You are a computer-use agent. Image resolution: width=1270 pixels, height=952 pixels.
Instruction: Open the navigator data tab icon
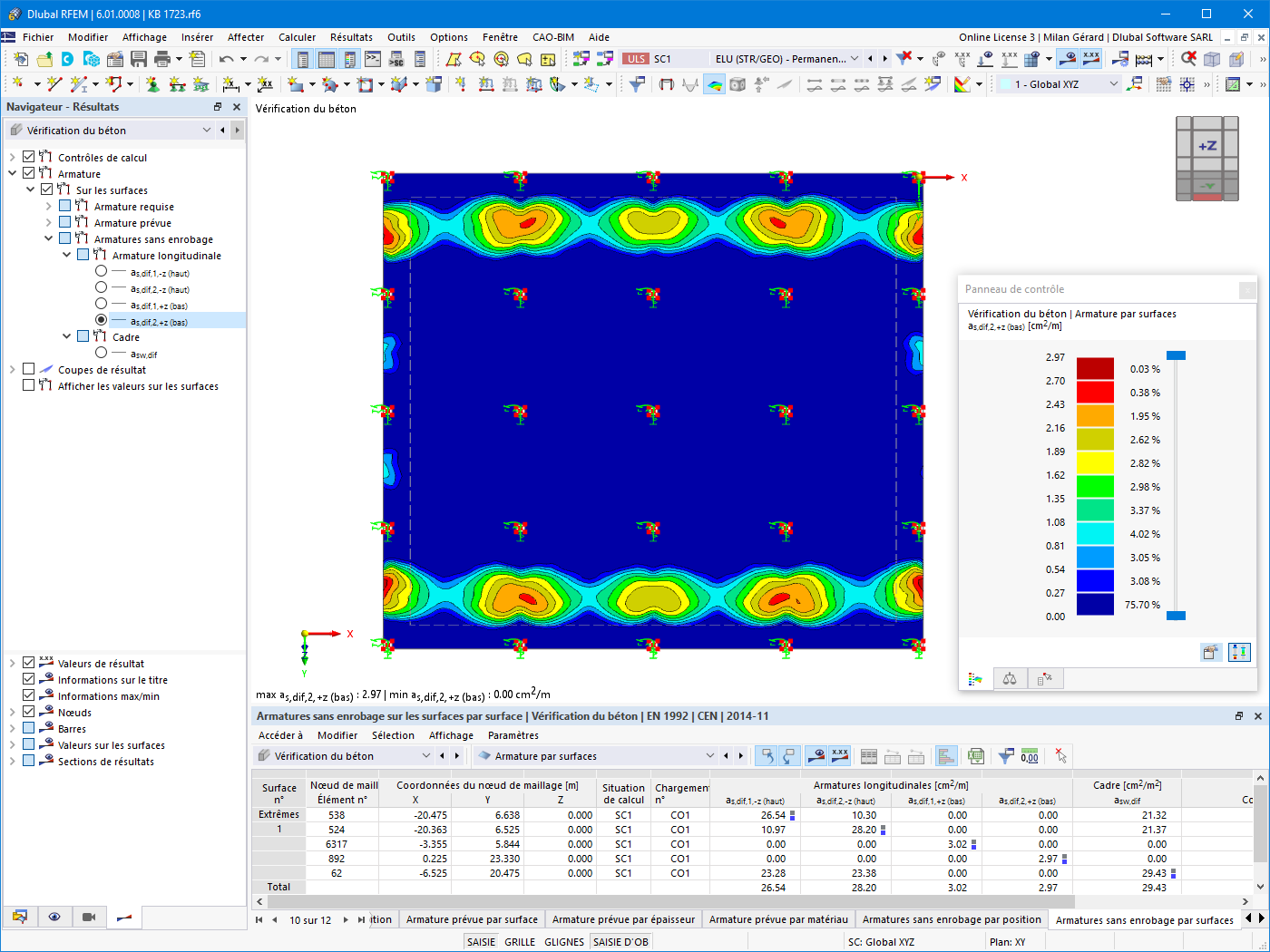coord(20,917)
